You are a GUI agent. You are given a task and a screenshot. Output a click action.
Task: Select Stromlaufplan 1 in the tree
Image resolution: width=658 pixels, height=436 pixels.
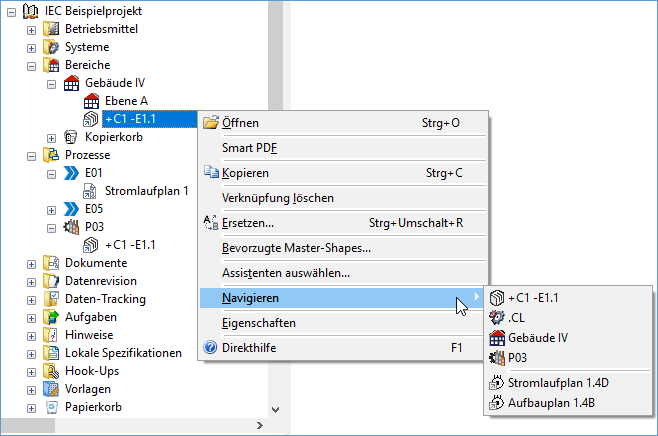pos(146,191)
